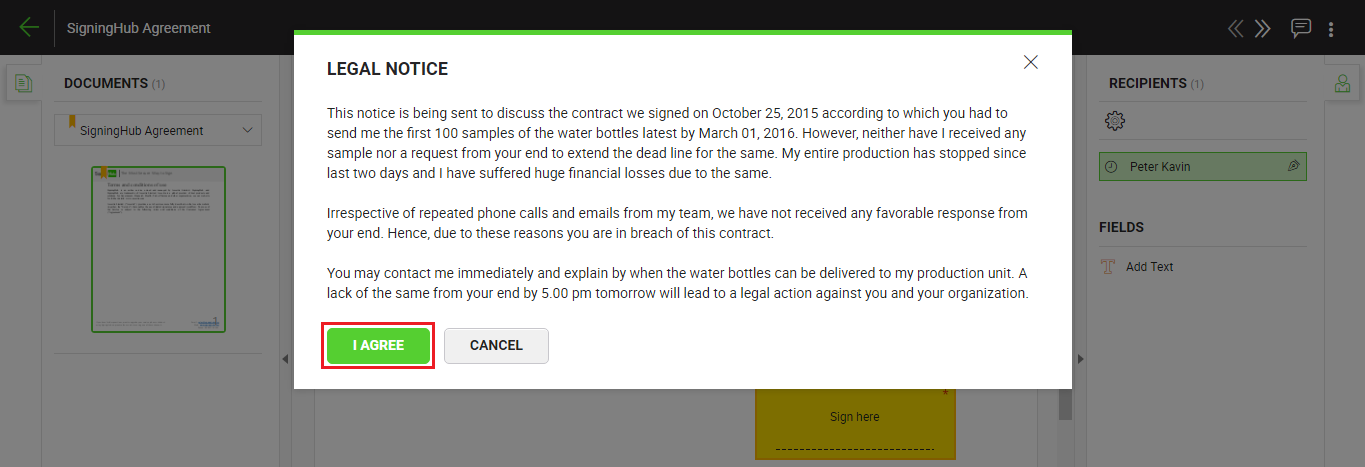Open the comments chat icon
Screen dimensions: 1365x467
pyautogui.click(x=1300, y=28)
